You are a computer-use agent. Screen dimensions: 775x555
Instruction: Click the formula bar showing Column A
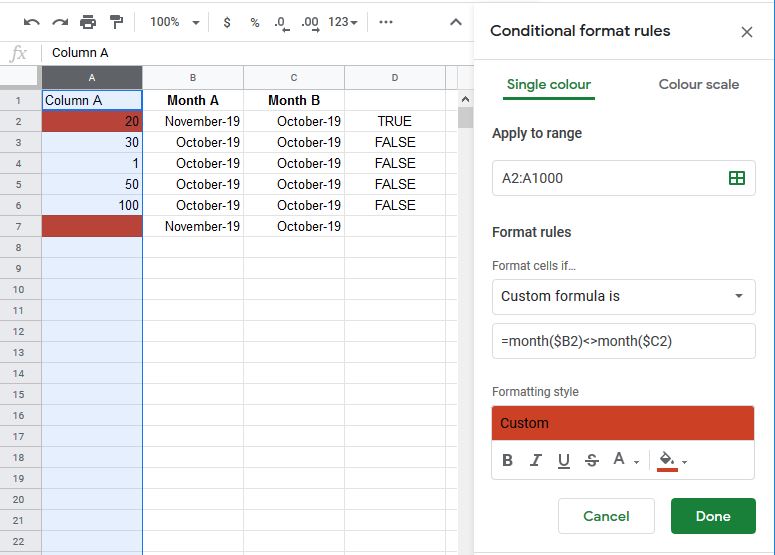point(257,53)
